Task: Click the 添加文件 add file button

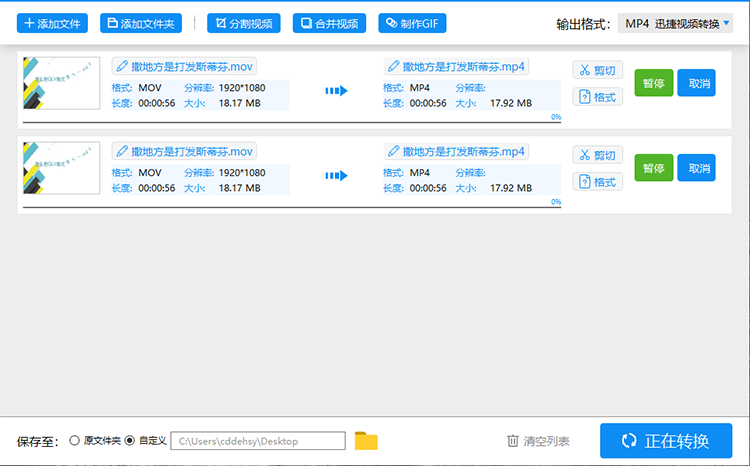Action: coord(53,22)
